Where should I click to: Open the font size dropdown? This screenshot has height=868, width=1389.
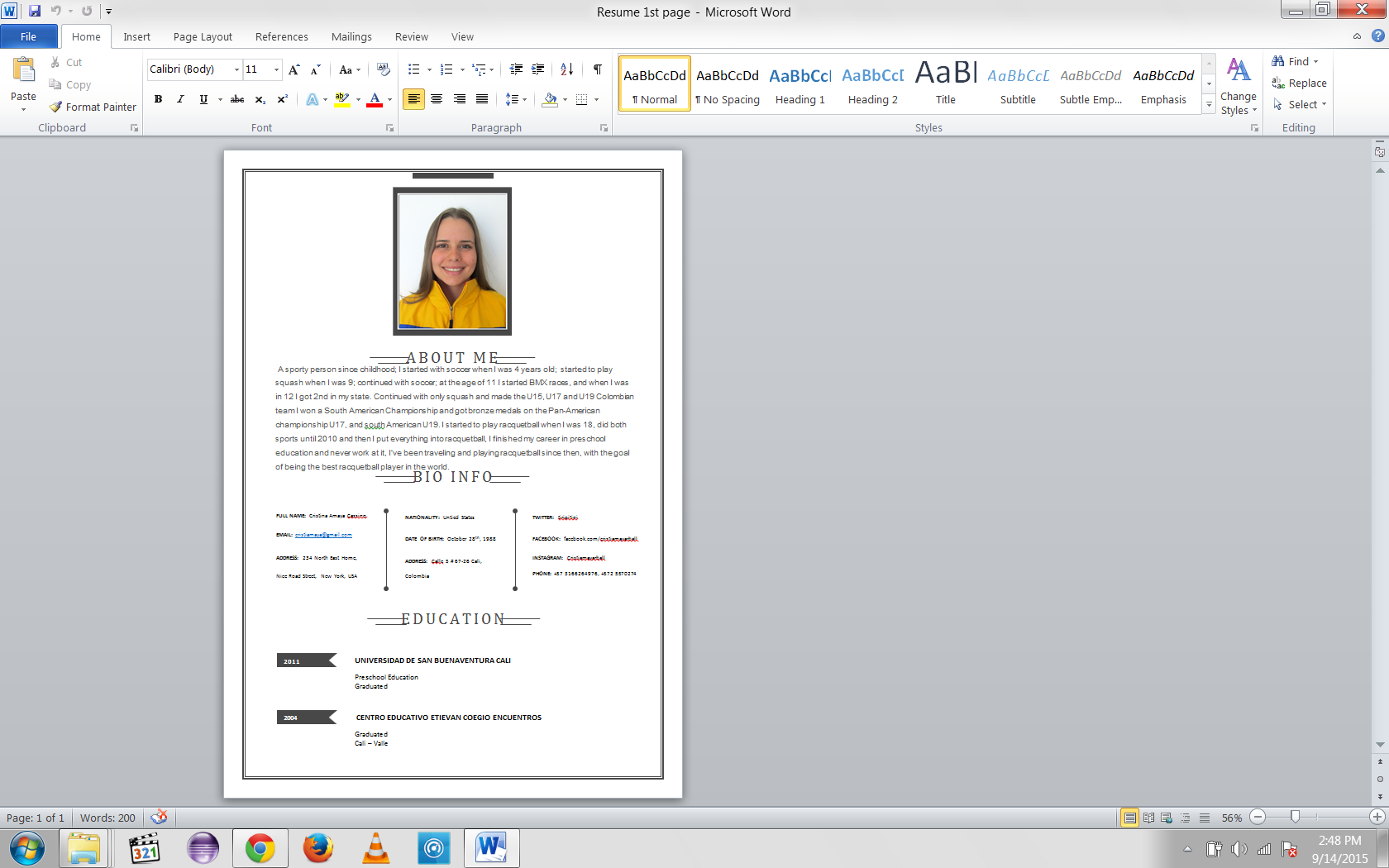tap(276, 69)
